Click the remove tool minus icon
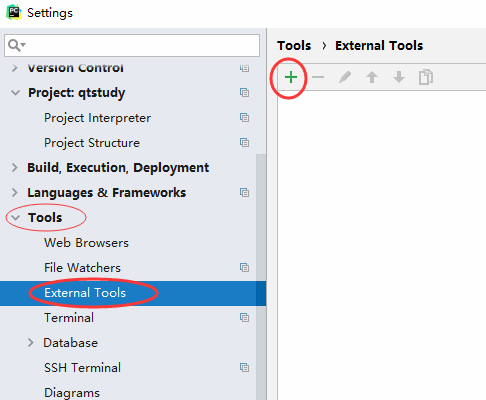This screenshot has height=400, width=486. pos(318,77)
